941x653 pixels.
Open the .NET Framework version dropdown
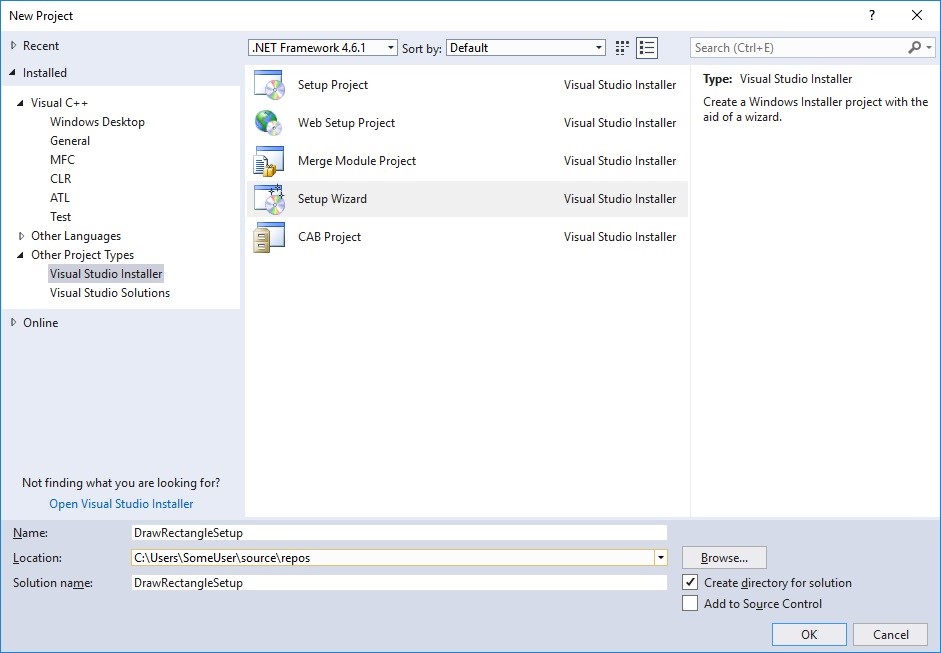(x=323, y=48)
